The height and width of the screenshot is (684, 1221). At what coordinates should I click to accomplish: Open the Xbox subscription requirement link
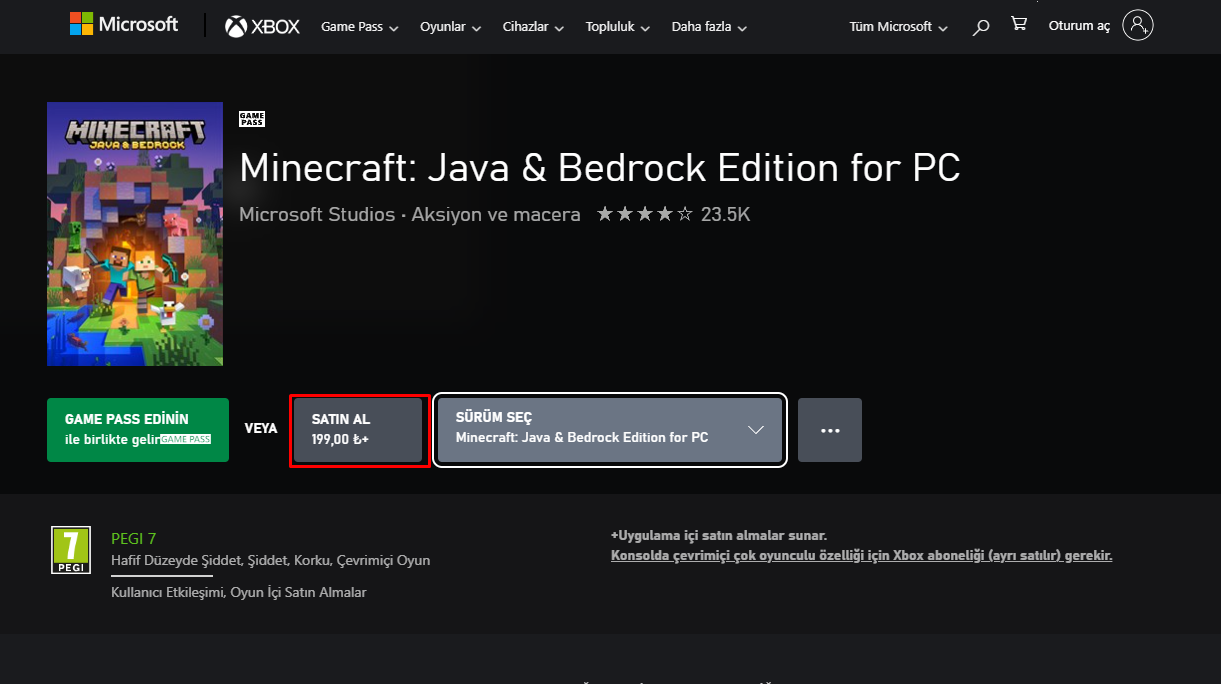861,555
